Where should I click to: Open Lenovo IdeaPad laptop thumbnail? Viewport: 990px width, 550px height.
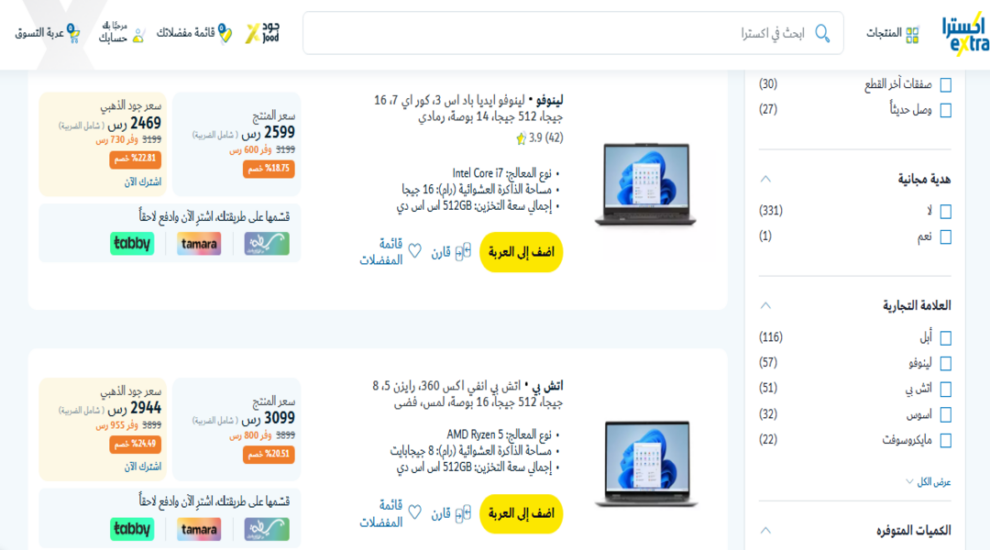click(646, 184)
